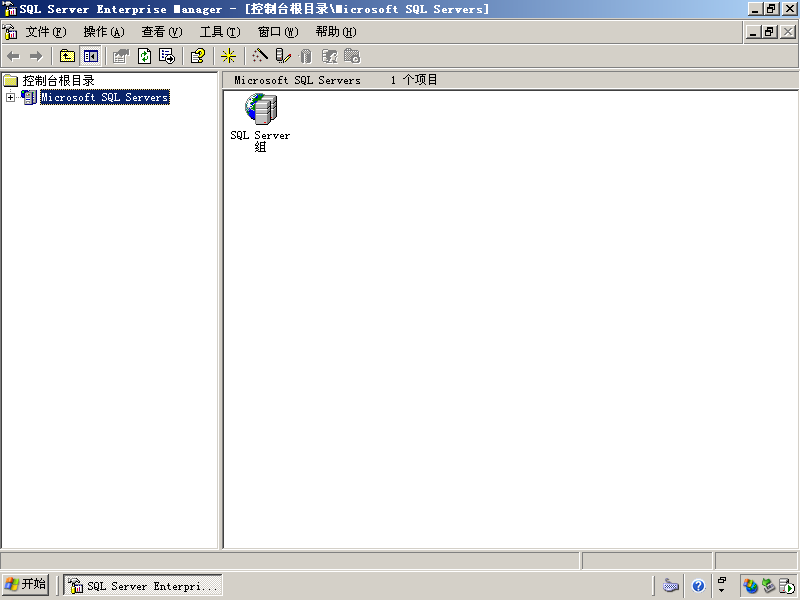This screenshot has height=600, width=800.
Task: Expand the Microsoft SQL Servers tree node
Action: [10, 97]
